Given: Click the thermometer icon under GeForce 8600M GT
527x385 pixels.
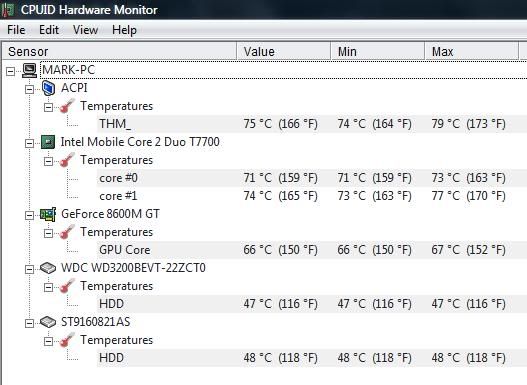Looking at the screenshot, I should point(67,232).
